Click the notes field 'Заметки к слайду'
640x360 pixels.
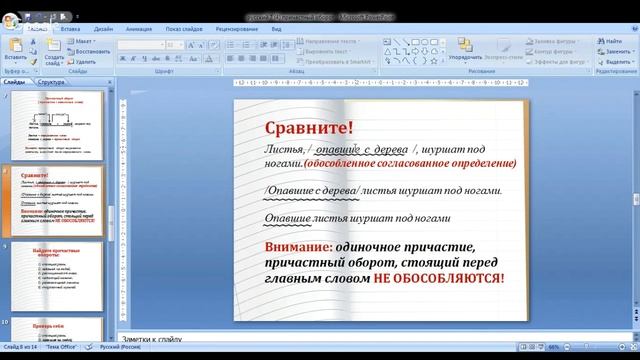click(x=375, y=338)
